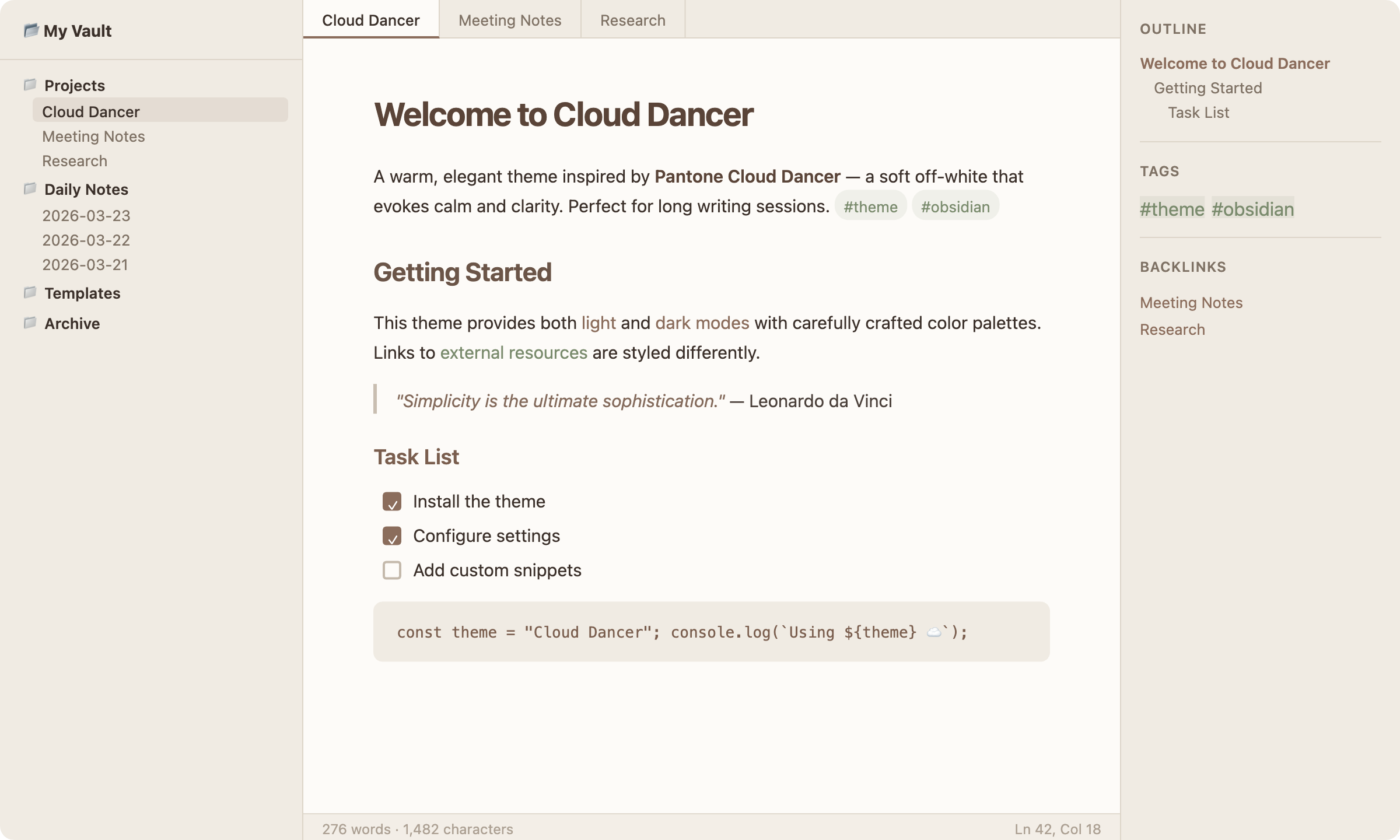Open Meeting Notes backlink
Screen dimensions: 1400x840
1191,302
